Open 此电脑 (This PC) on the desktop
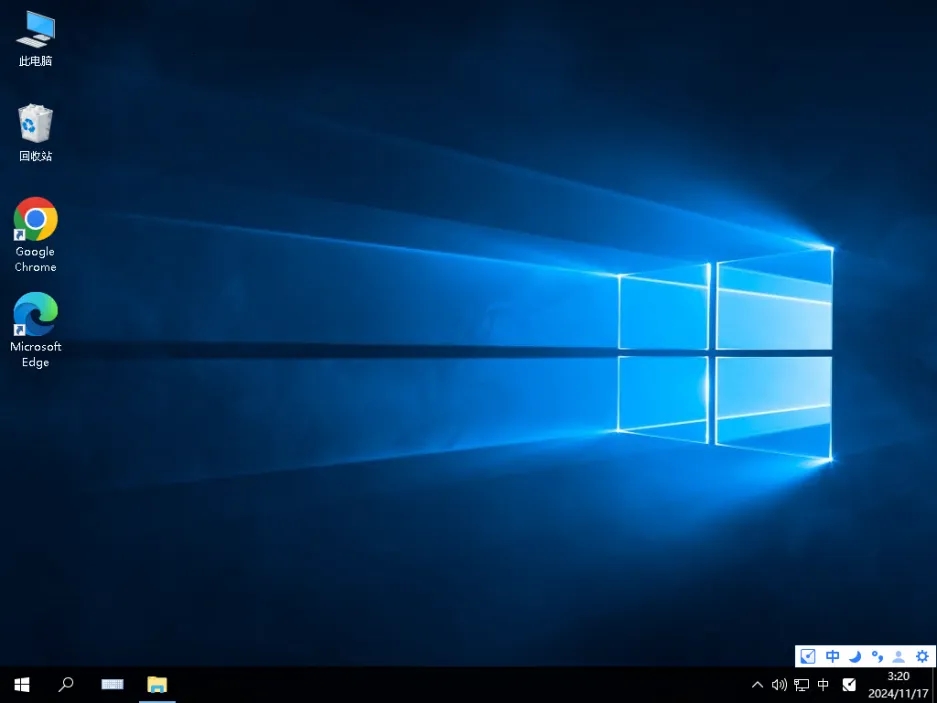This screenshot has width=937, height=703. pyautogui.click(x=35, y=30)
